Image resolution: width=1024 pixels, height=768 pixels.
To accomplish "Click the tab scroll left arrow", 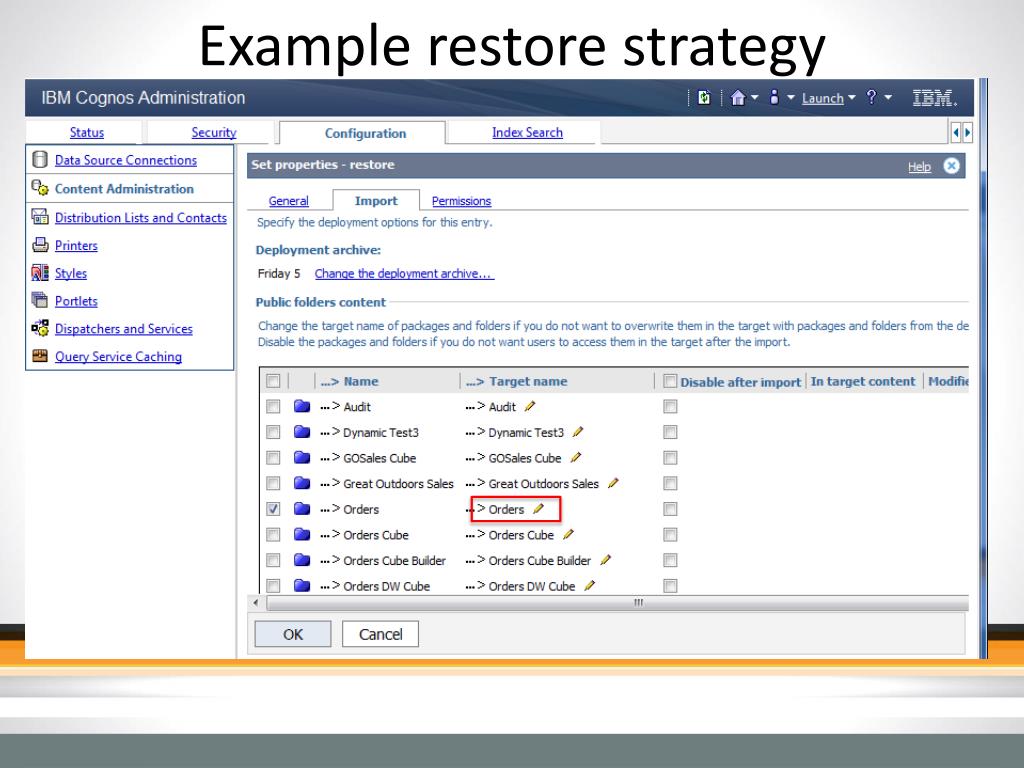I will (x=956, y=133).
